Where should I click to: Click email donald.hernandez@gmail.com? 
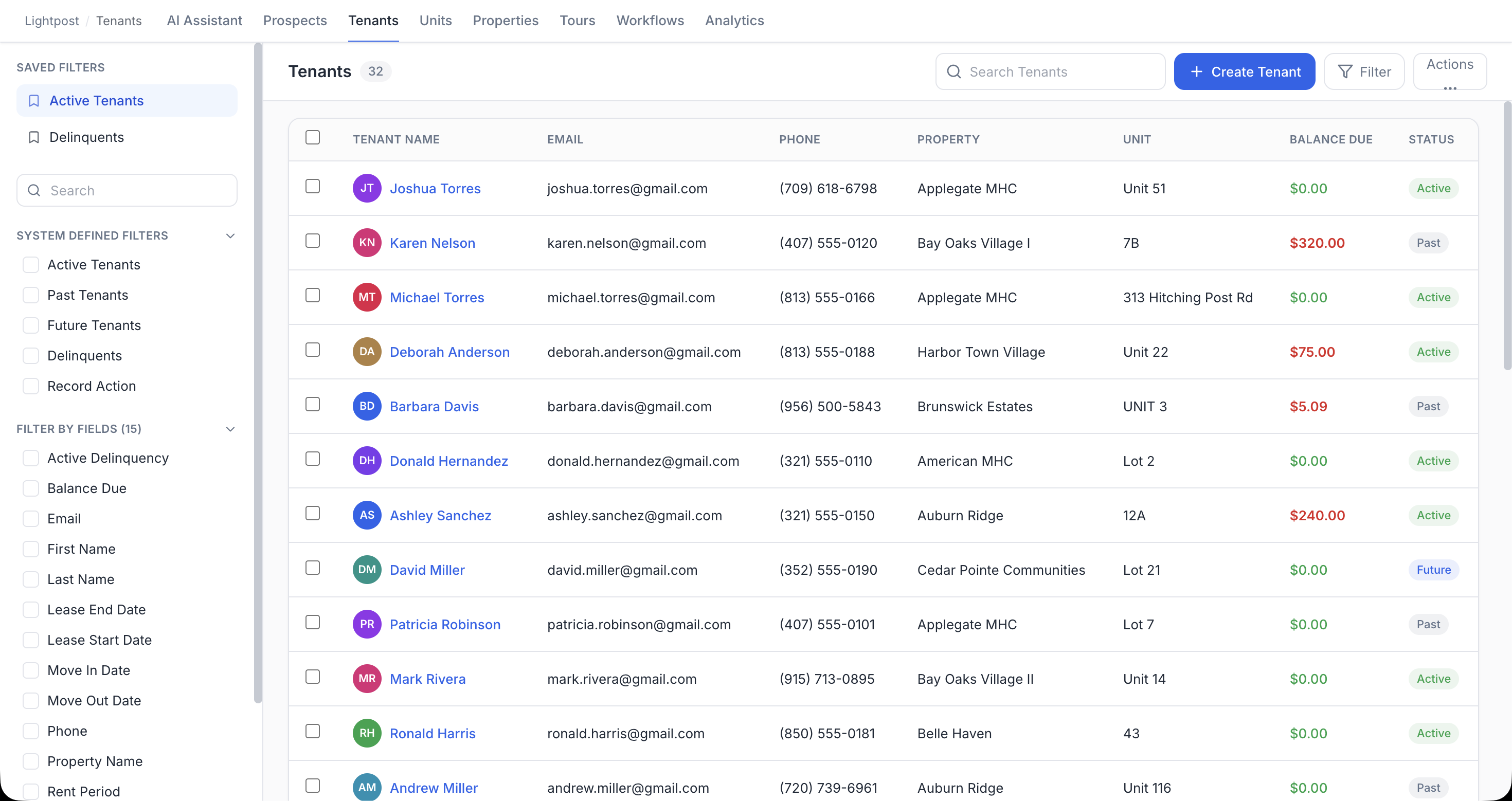[643, 461]
